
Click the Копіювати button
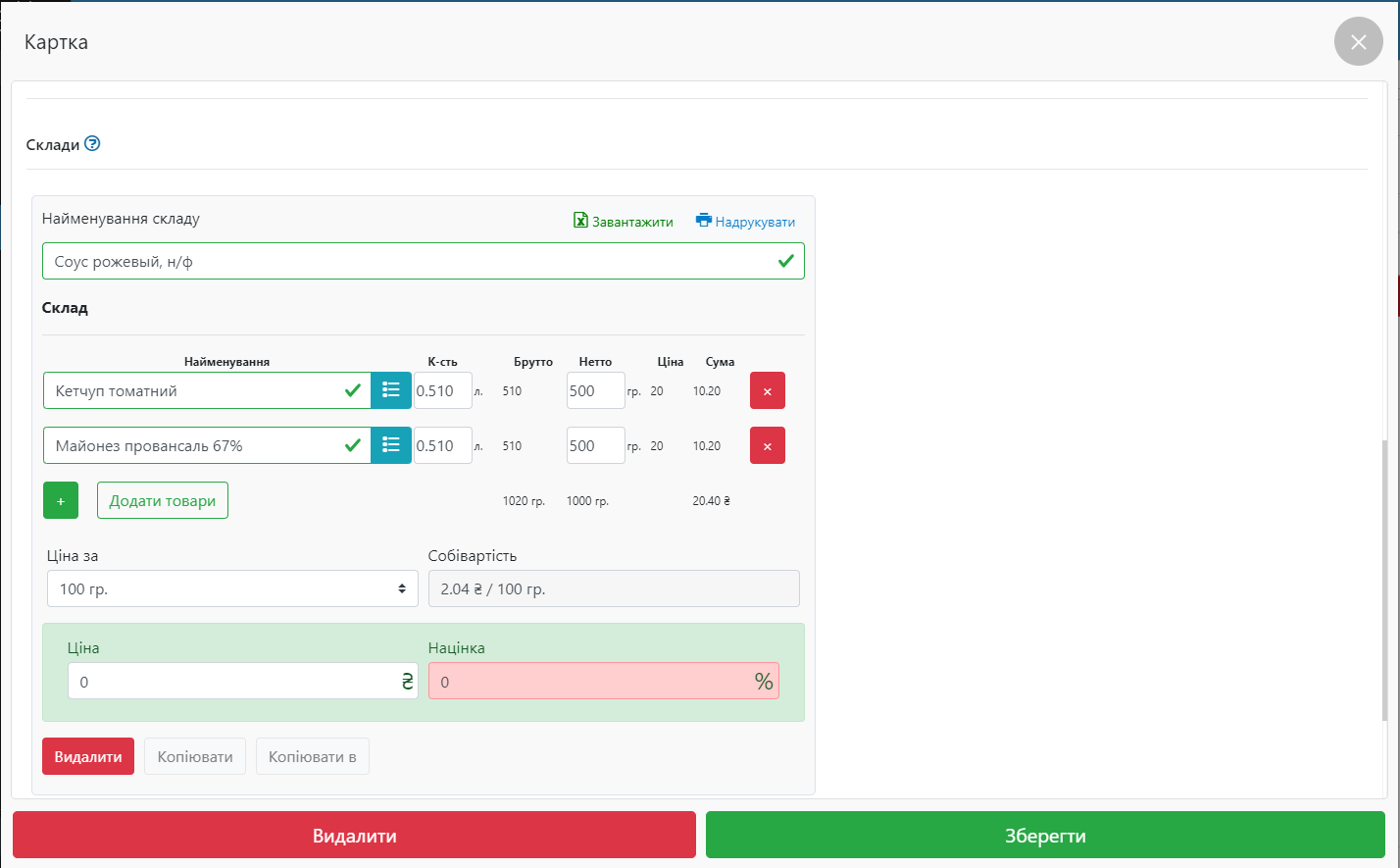click(195, 756)
